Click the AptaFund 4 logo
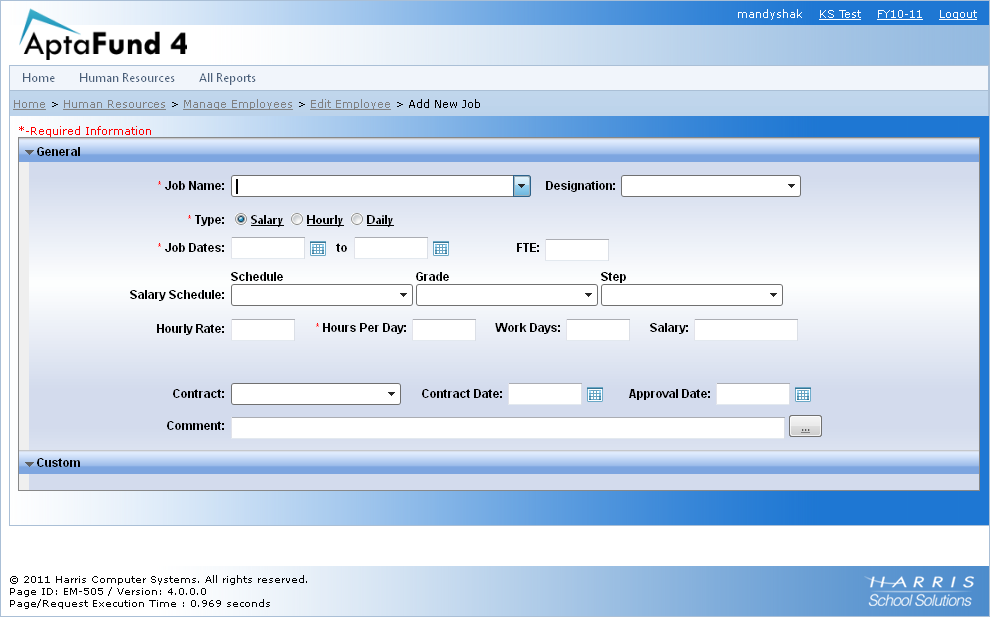The image size is (990, 617). tap(104, 35)
